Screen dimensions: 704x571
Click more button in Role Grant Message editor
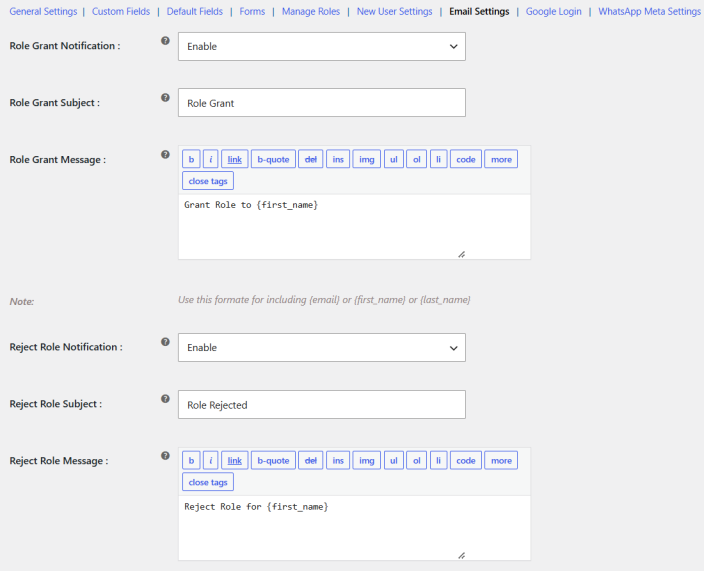coord(501,159)
